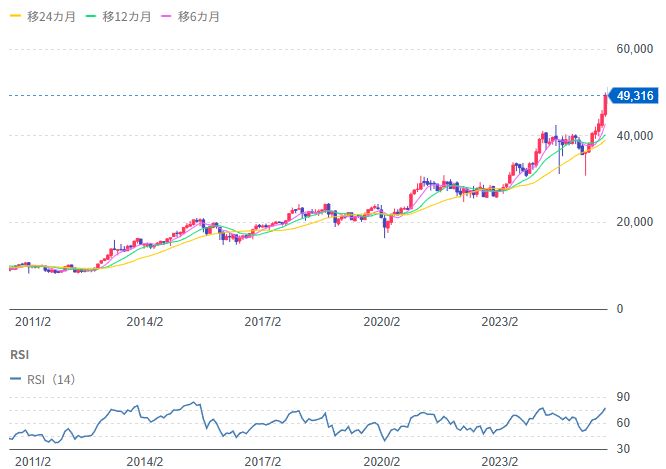Image resolution: width=666 pixels, height=469 pixels.
Task: Select 2023/2 on the price chart time axis
Action: (x=500, y=322)
